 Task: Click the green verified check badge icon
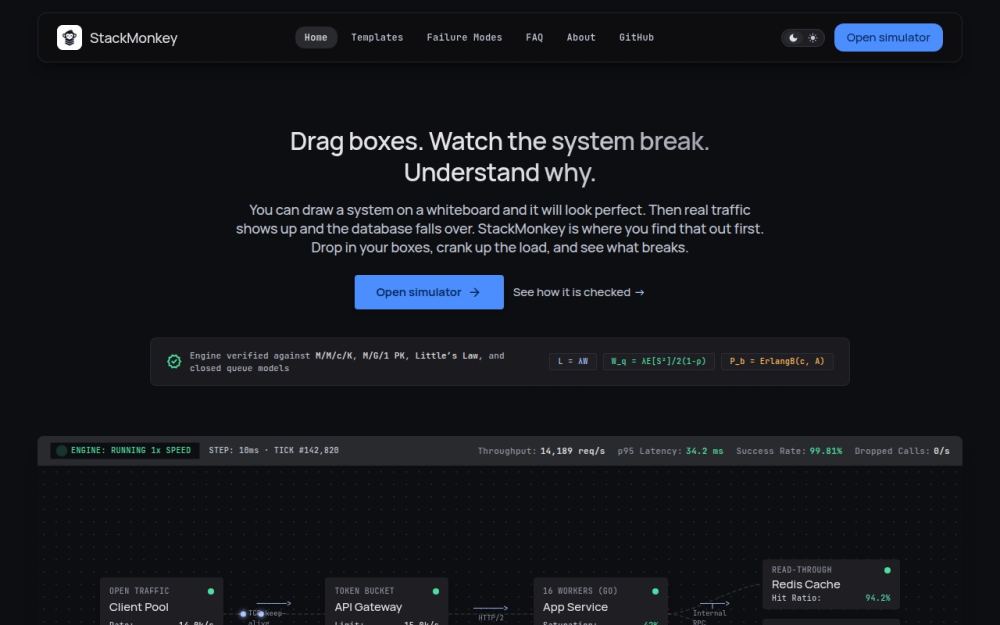pos(173,362)
